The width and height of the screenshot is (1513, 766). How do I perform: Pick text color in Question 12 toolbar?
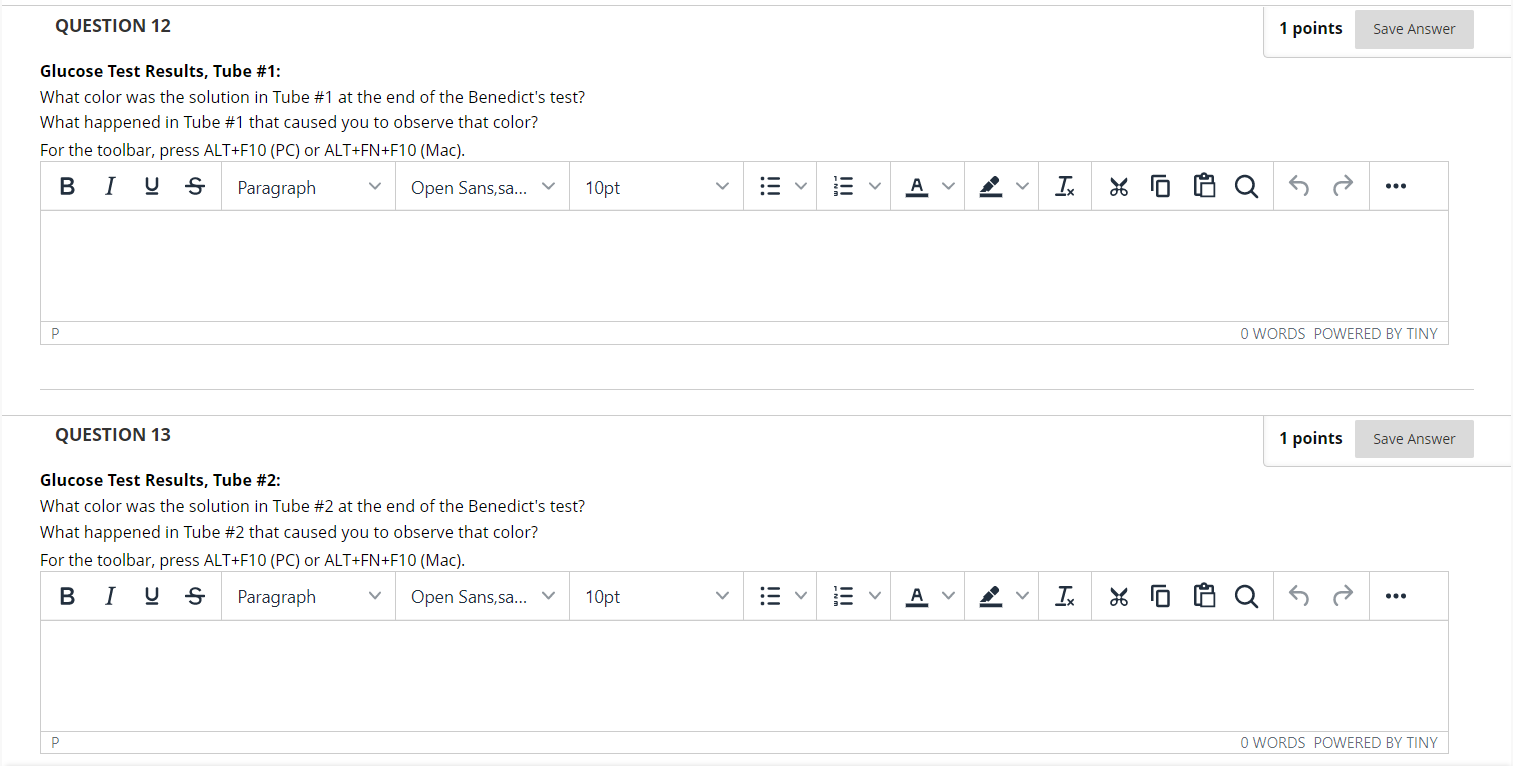(x=917, y=186)
